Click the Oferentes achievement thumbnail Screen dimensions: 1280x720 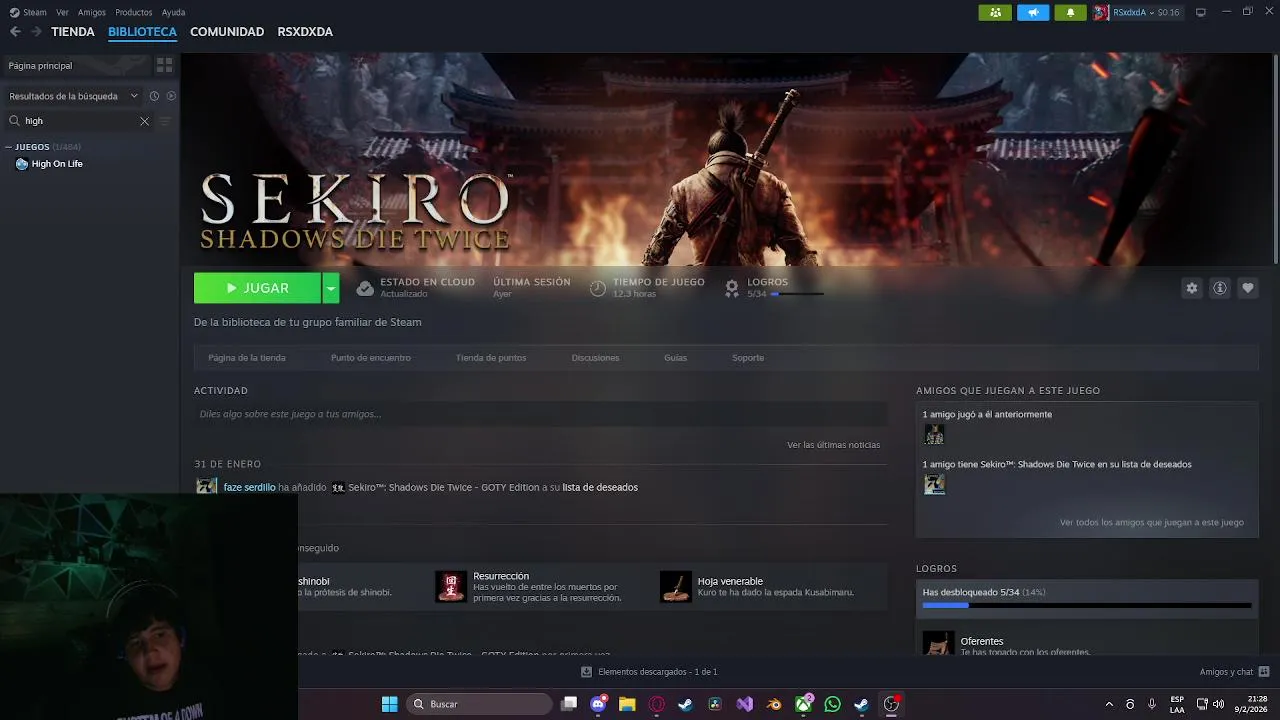coord(938,643)
